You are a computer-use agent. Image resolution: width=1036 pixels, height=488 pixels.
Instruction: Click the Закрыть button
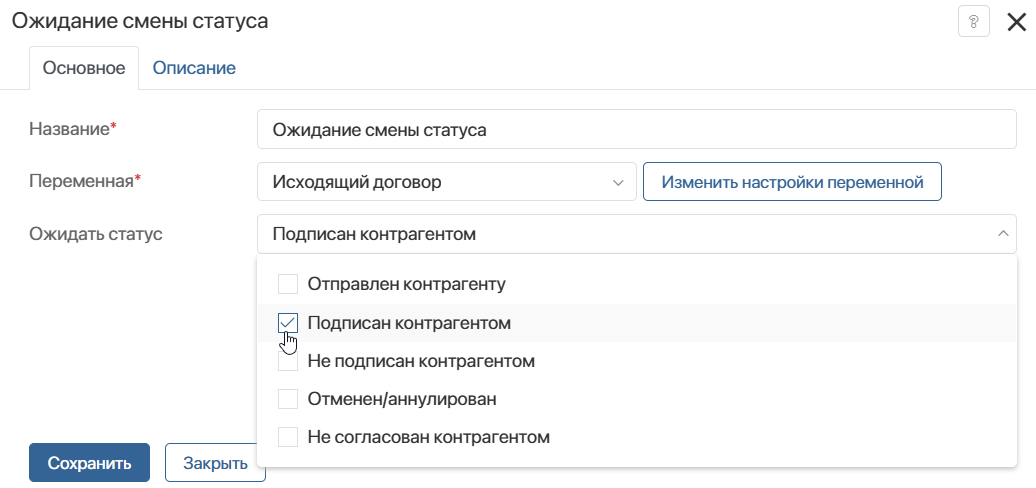[x=215, y=462]
